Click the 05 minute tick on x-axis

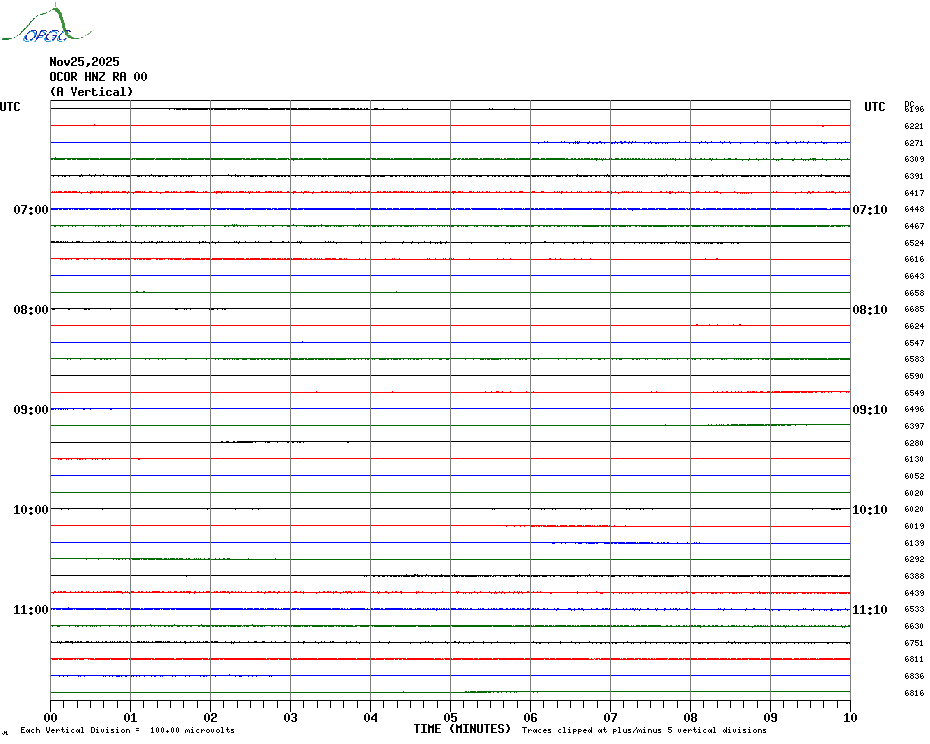[x=450, y=717]
